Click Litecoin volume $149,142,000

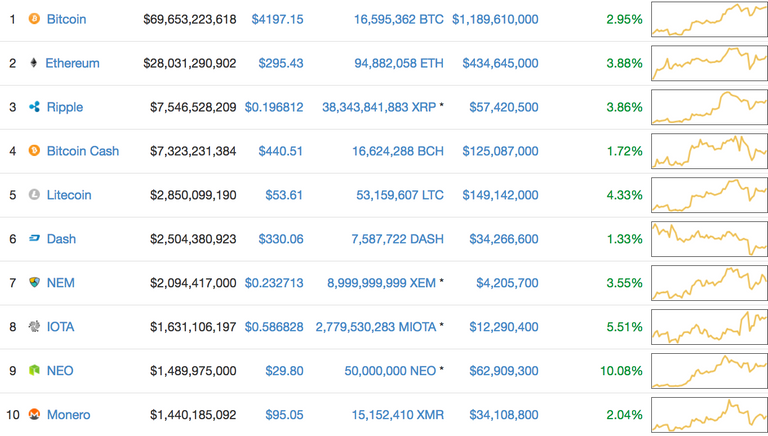pos(501,195)
